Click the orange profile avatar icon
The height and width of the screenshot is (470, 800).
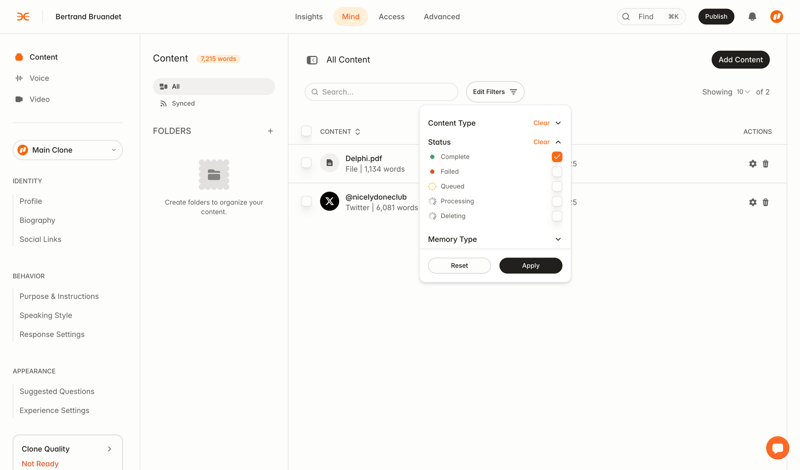[776, 17]
